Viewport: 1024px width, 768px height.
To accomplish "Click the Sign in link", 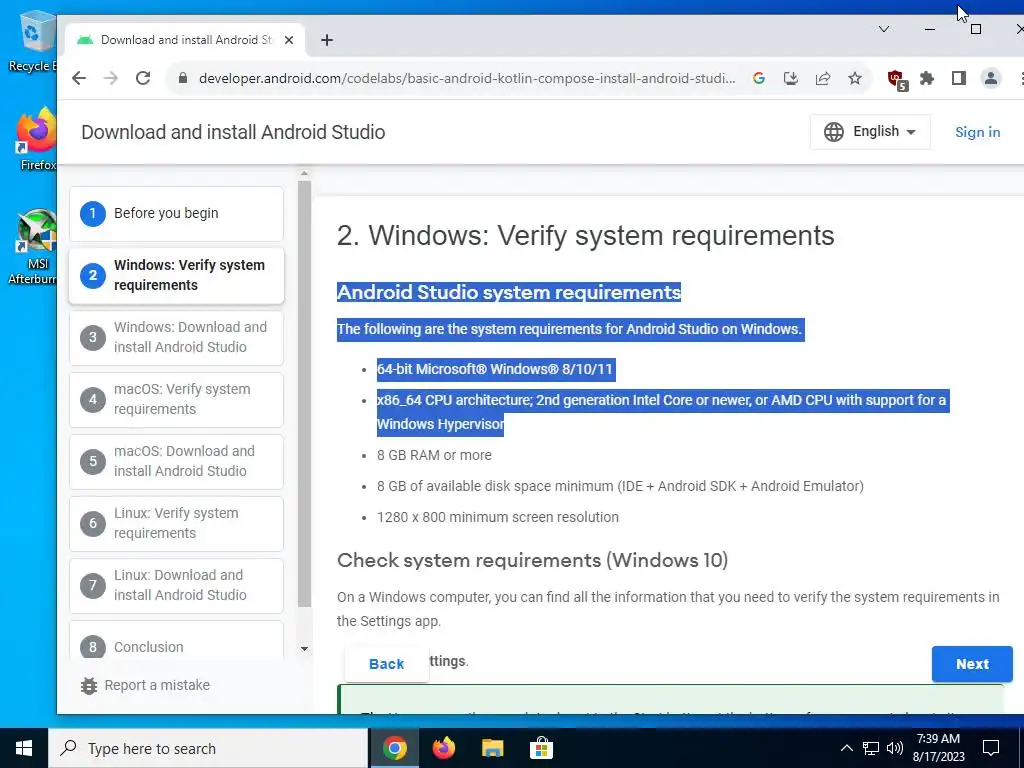I will [977, 132].
